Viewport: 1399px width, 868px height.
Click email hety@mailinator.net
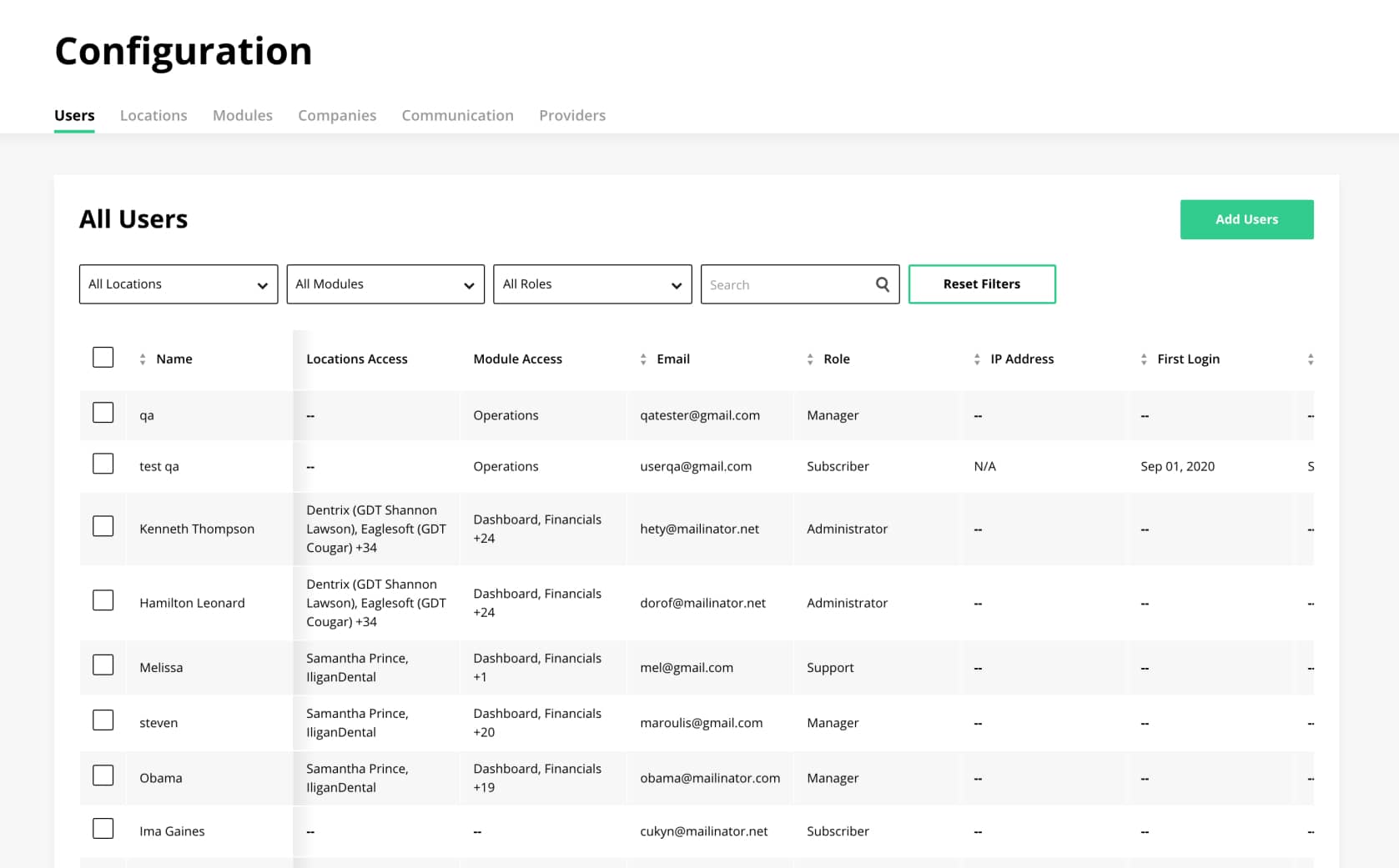[x=700, y=529]
